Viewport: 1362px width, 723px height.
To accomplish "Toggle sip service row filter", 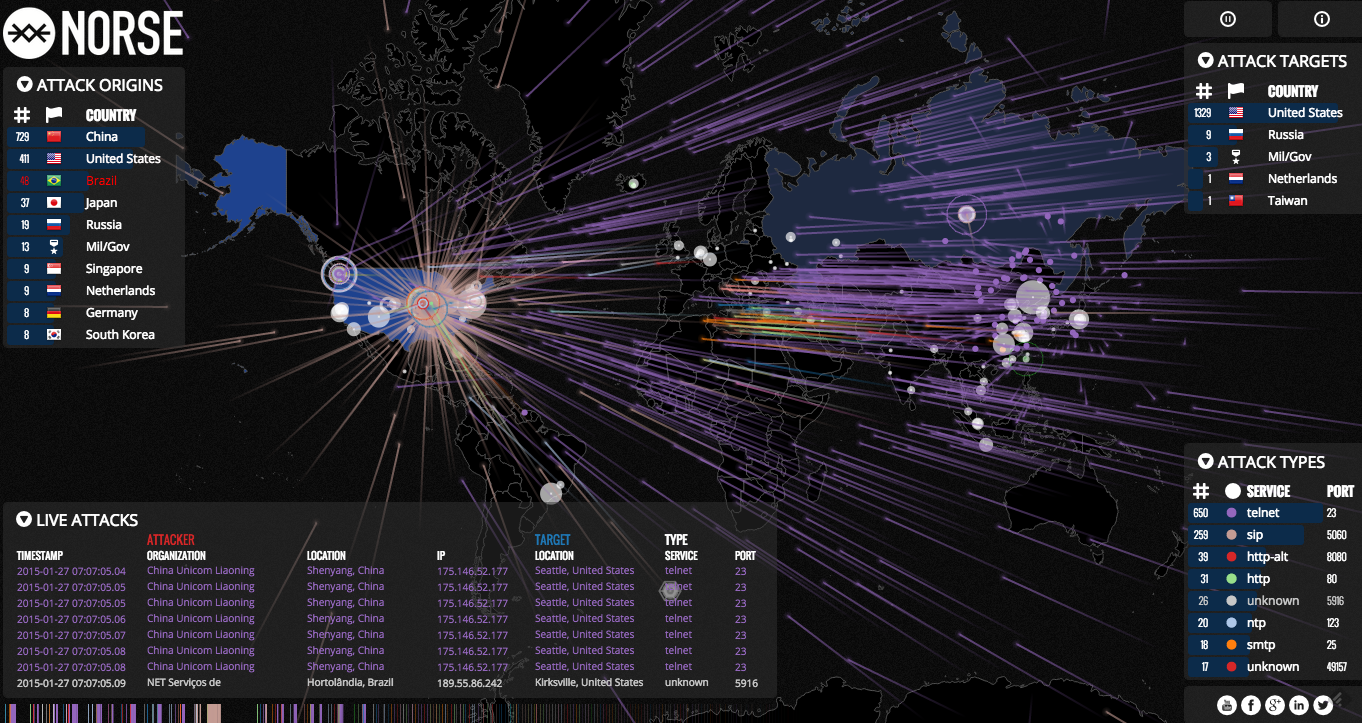I will (x=1255, y=535).
